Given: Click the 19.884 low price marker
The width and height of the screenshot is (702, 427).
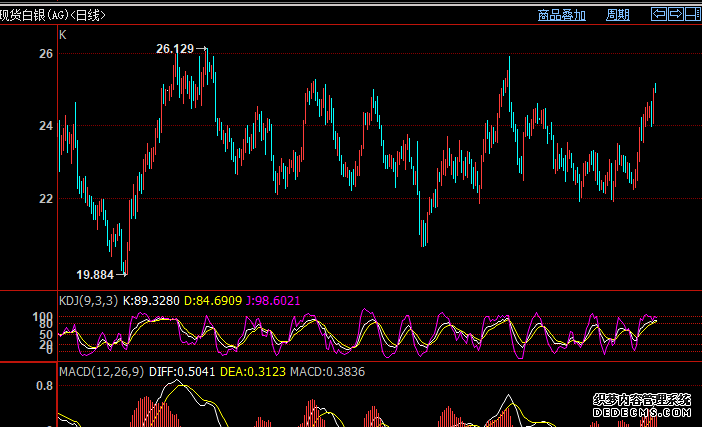Looking at the screenshot, I should pyautogui.click(x=95, y=275).
